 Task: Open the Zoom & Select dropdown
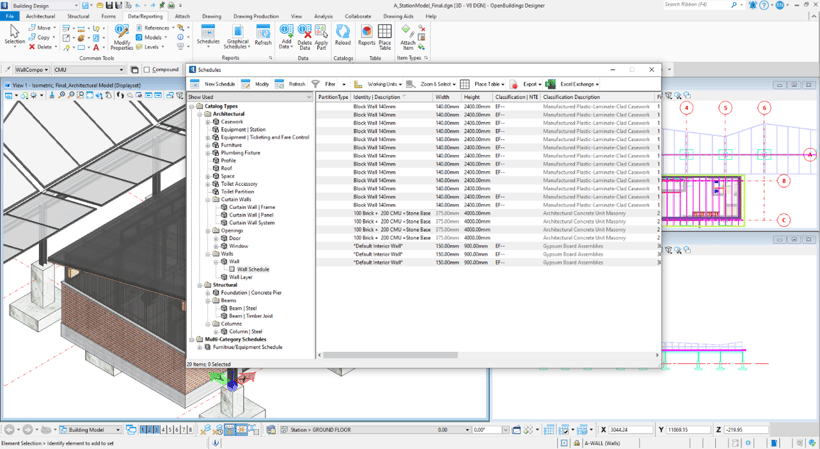click(x=431, y=84)
